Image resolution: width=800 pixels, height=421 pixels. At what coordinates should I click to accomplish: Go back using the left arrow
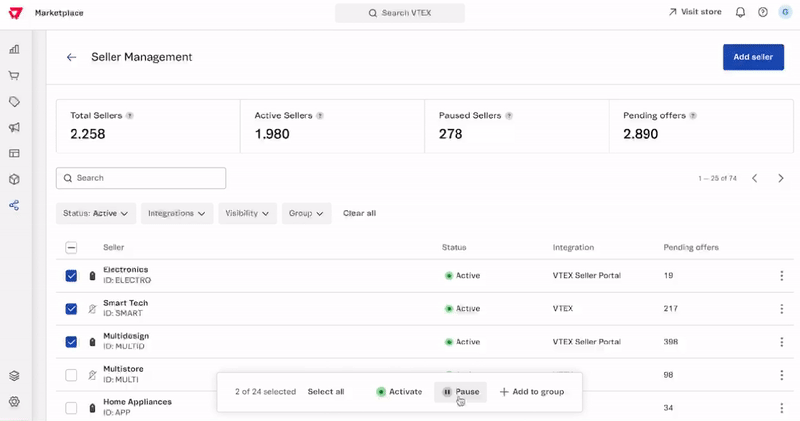(71, 58)
